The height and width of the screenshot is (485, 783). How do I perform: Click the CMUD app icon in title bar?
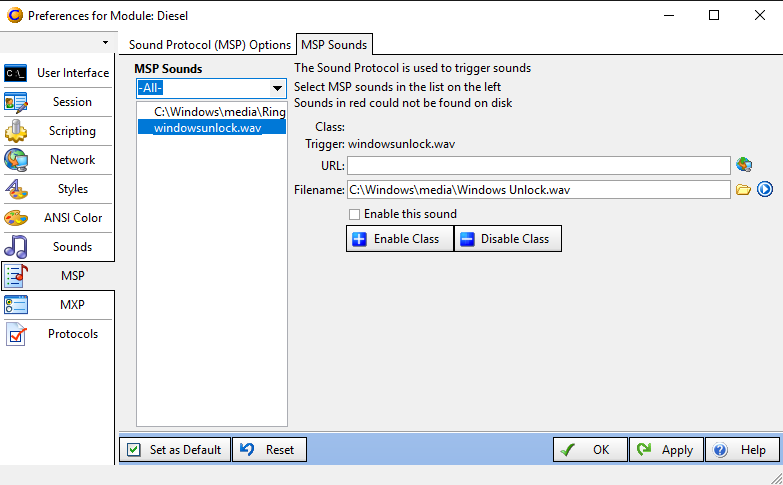pyautogui.click(x=14, y=15)
